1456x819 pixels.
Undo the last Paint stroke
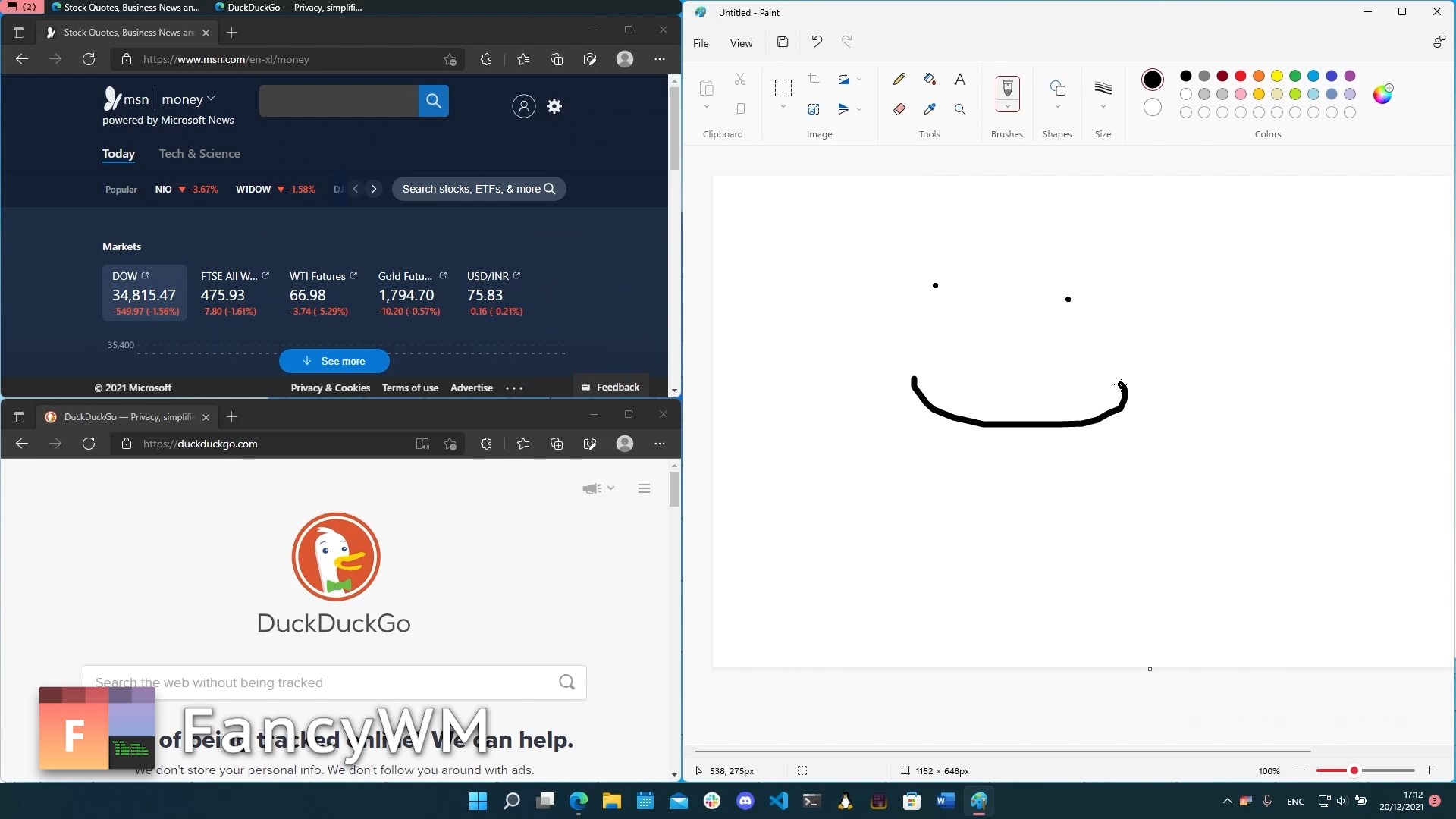click(817, 42)
